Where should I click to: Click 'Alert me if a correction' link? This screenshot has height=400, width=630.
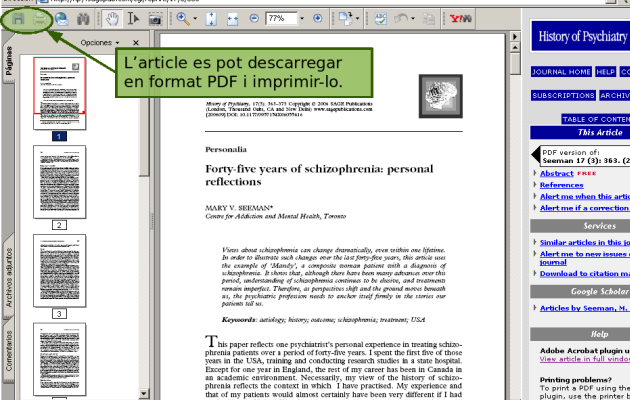(585, 208)
